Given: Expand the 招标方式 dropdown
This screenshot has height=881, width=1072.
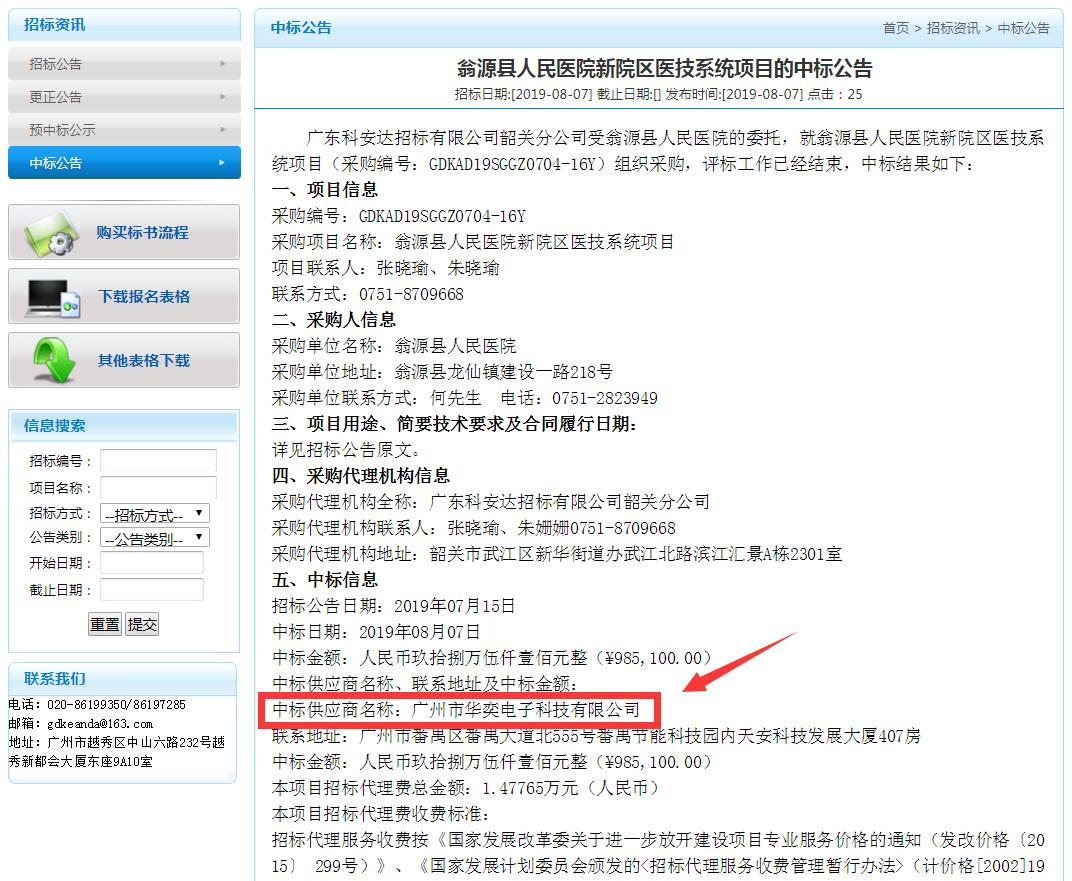Looking at the screenshot, I should (x=155, y=514).
